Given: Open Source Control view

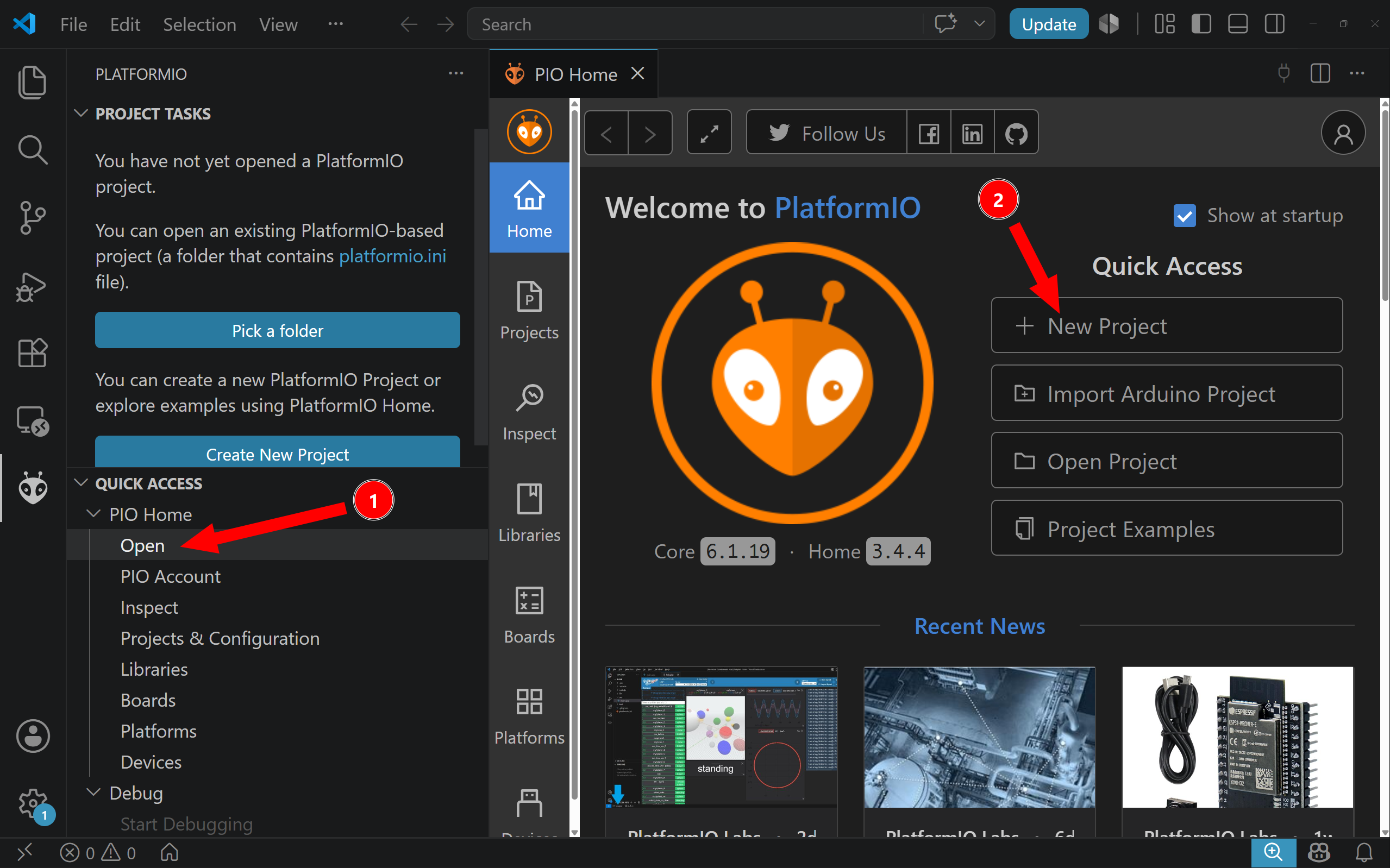Looking at the screenshot, I should pos(32,218).
